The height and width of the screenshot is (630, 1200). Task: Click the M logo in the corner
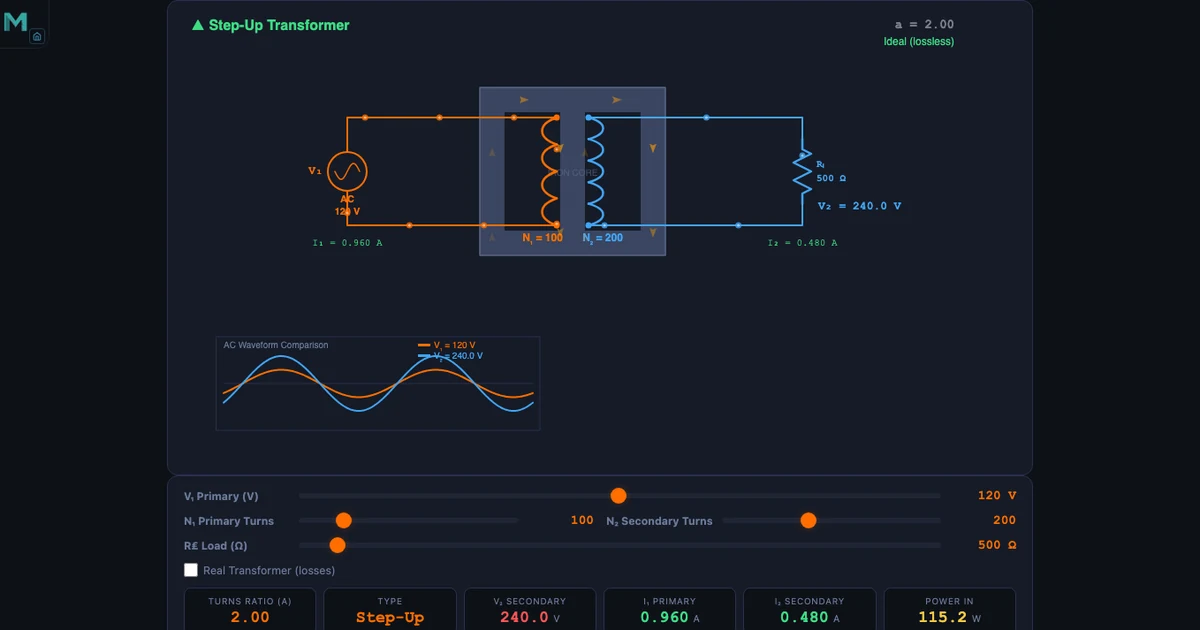point(16,22)
